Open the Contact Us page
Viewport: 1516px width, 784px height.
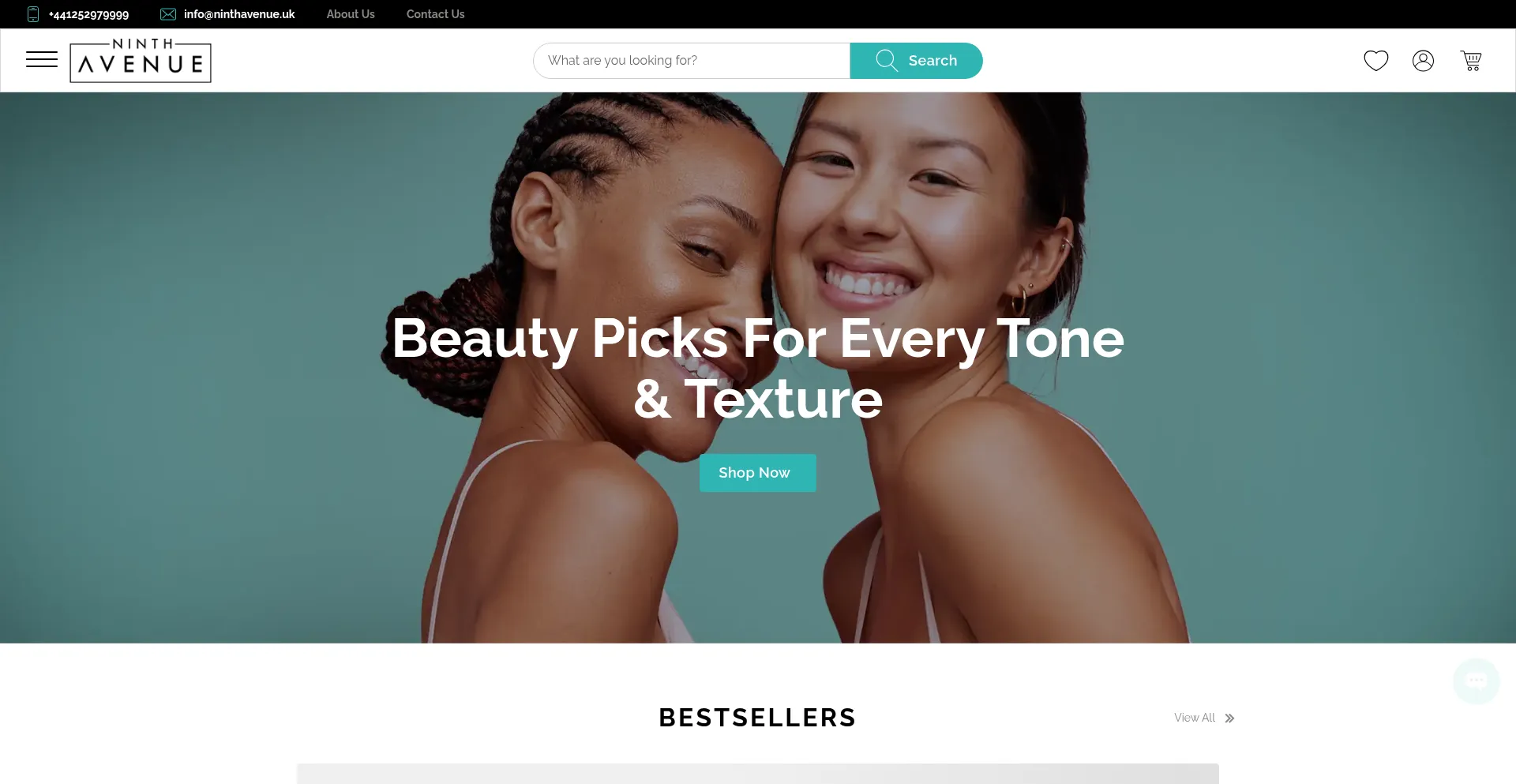[436, 14]
